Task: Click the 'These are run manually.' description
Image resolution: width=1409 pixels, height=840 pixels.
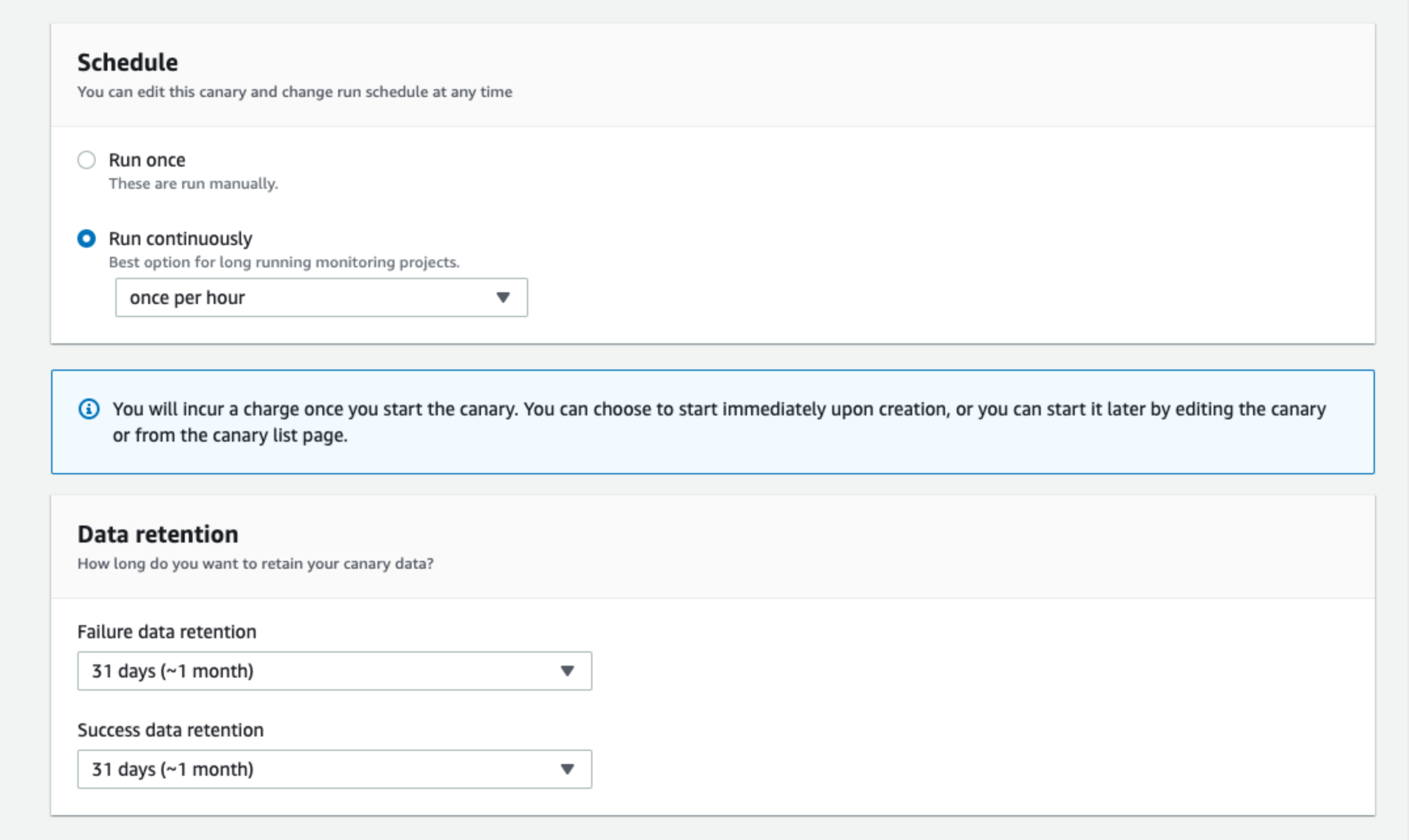Action: point(193,184)
